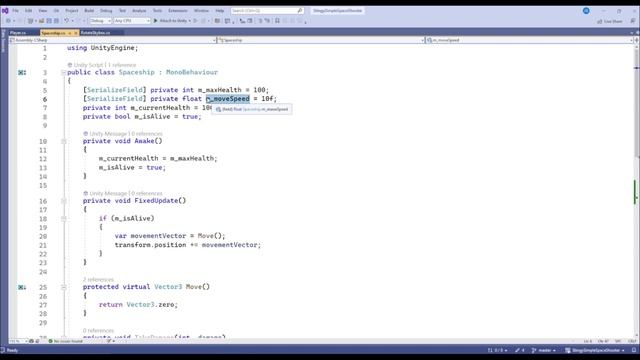Collapse the Spaceship class outline
Viewport: 640px width, 360px height.
pos(64,72)
